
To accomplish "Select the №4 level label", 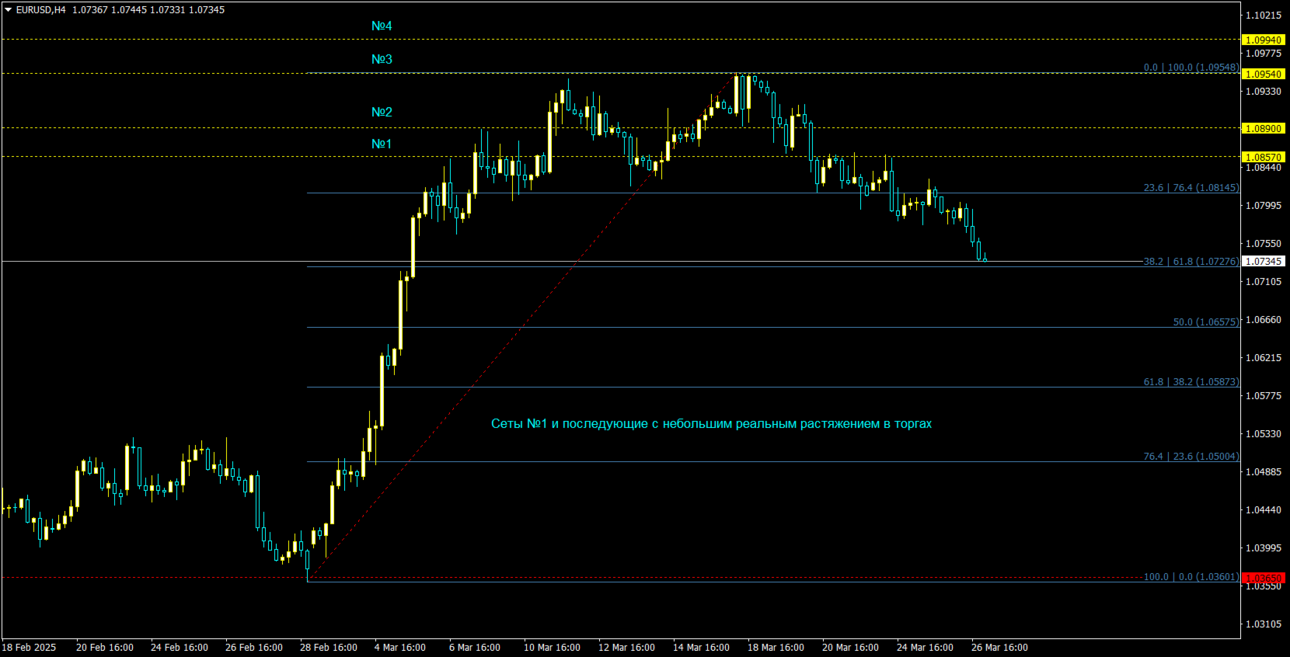I will pyautogui.click(x=382, y=25).
